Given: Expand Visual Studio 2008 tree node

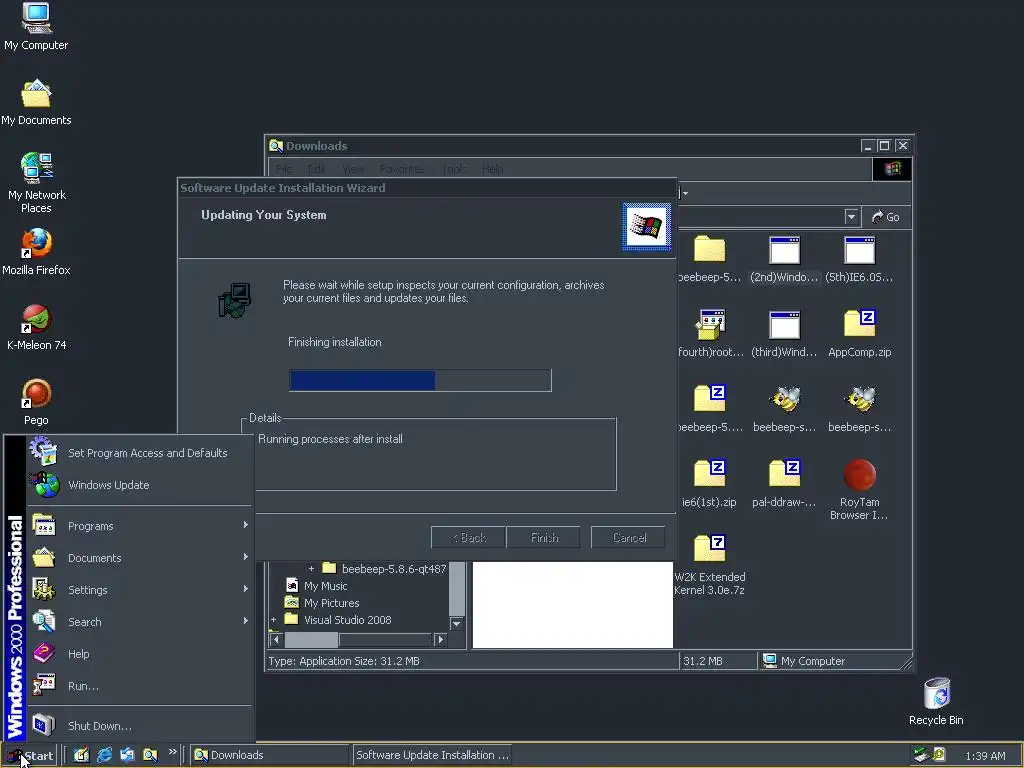Looking at the screenshot, I should click(274, 620).
